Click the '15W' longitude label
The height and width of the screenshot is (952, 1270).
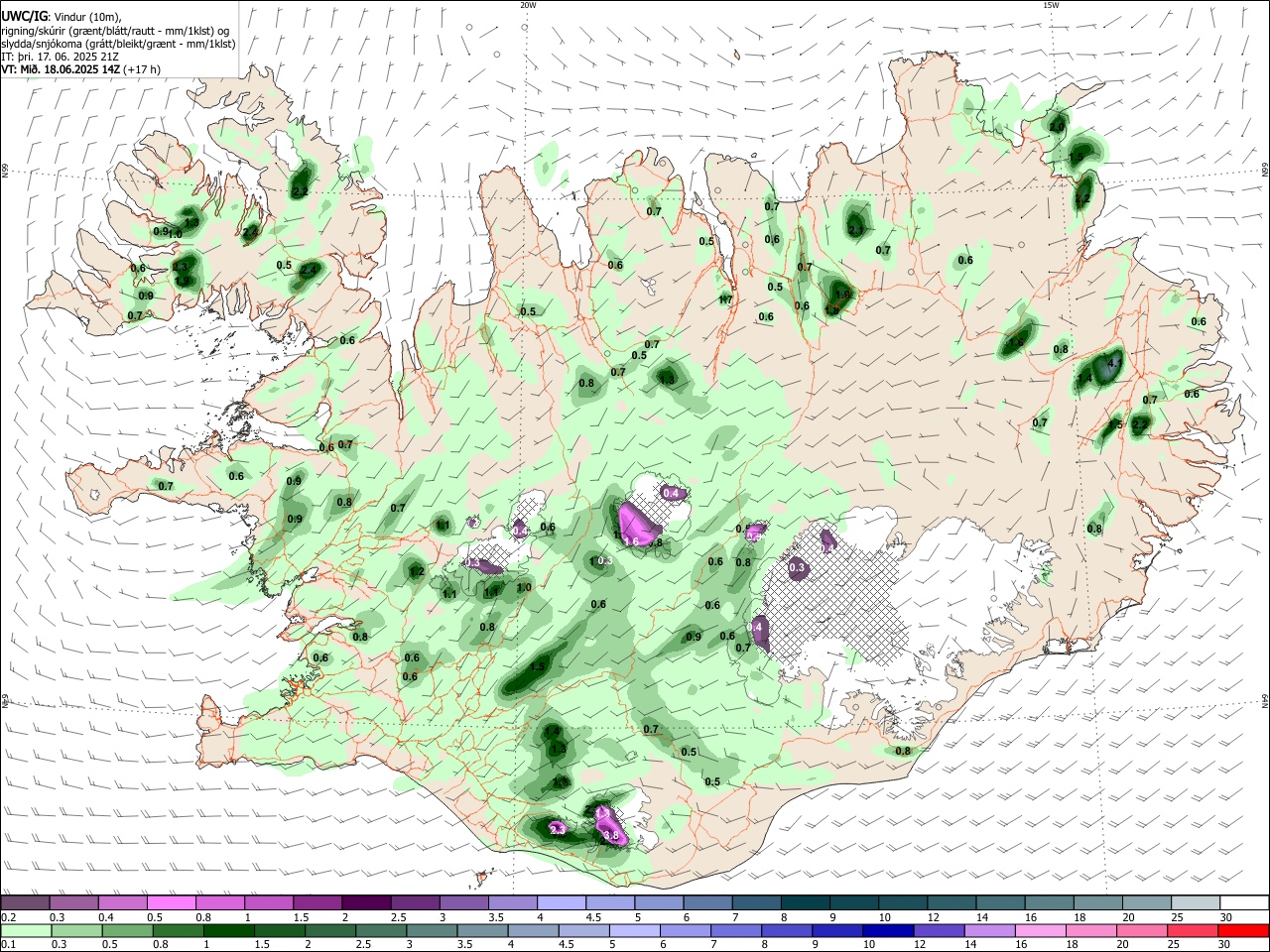pyautogui.click(x=1051, y=5)
